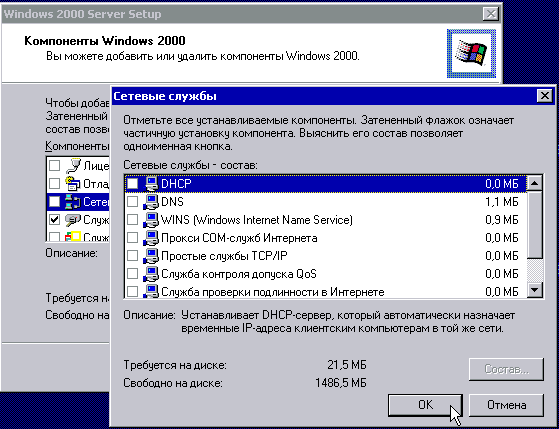This screenshot has height=429, width=559.
Task: Click the DHCP computer icon
Action: tap(151, 184)
